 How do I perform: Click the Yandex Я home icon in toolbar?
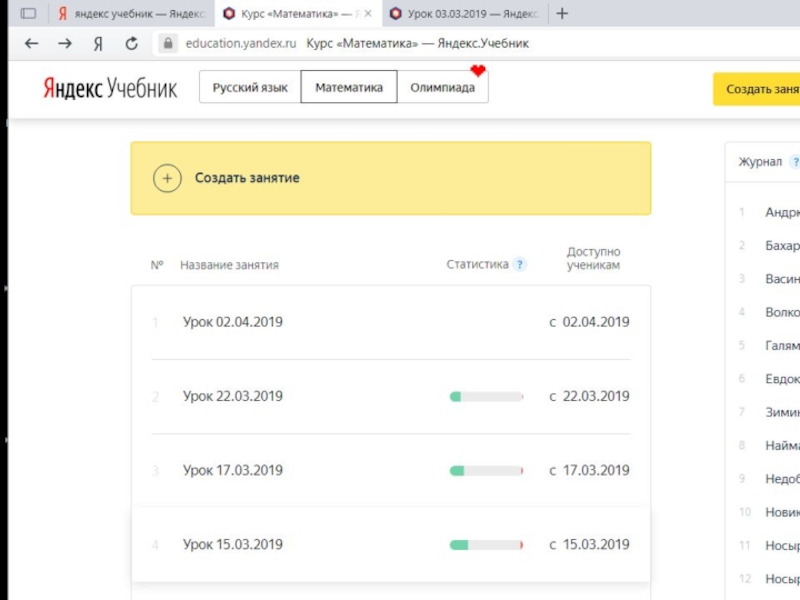pyautogui.click(x=98, y=44)
